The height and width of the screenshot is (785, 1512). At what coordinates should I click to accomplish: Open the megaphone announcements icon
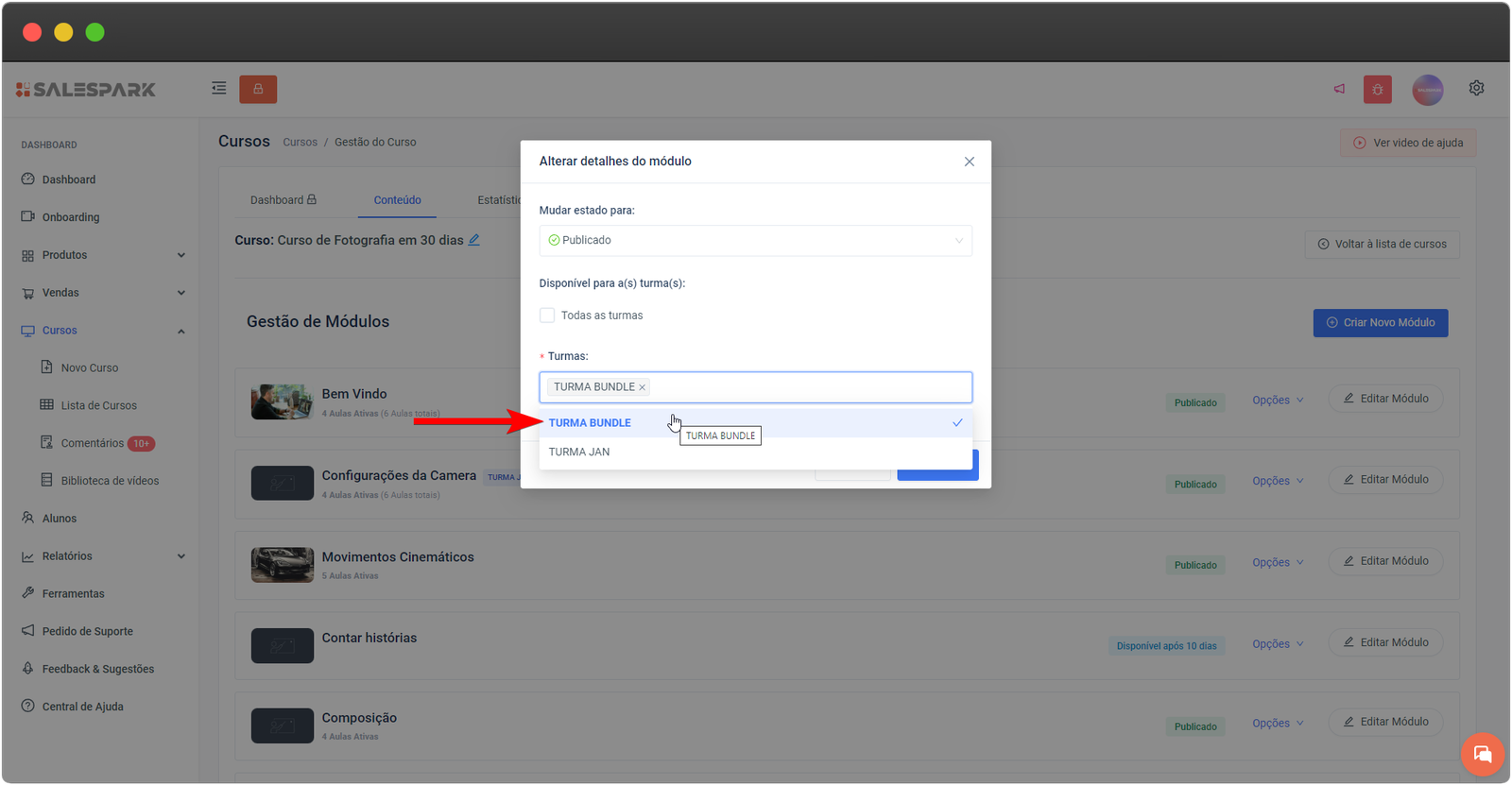pos(1339,89)
